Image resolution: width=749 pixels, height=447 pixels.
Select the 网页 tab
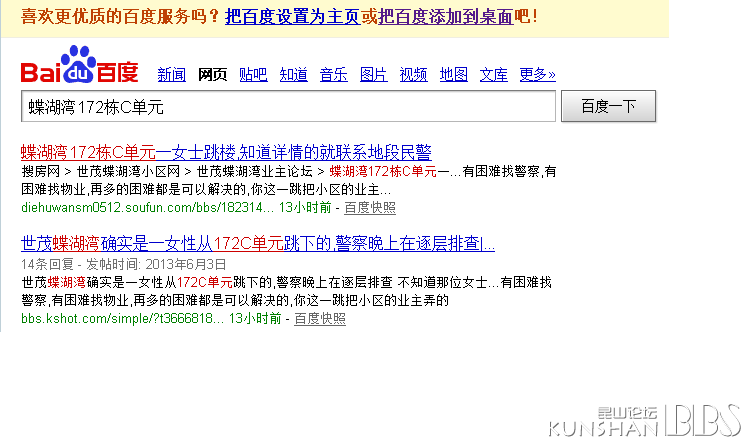coord(213,74)
